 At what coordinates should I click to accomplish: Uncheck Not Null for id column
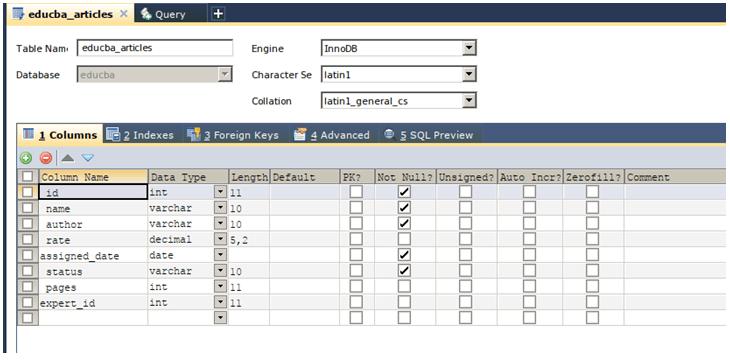tap(404, 192)
